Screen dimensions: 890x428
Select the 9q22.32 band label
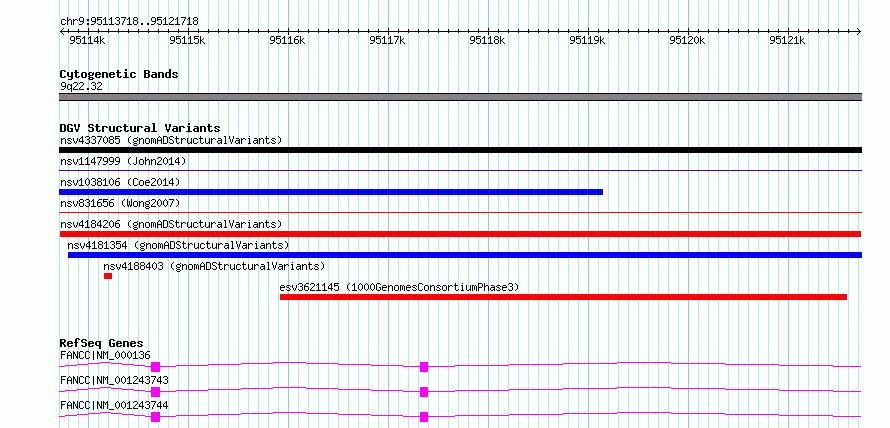point(81,87)
